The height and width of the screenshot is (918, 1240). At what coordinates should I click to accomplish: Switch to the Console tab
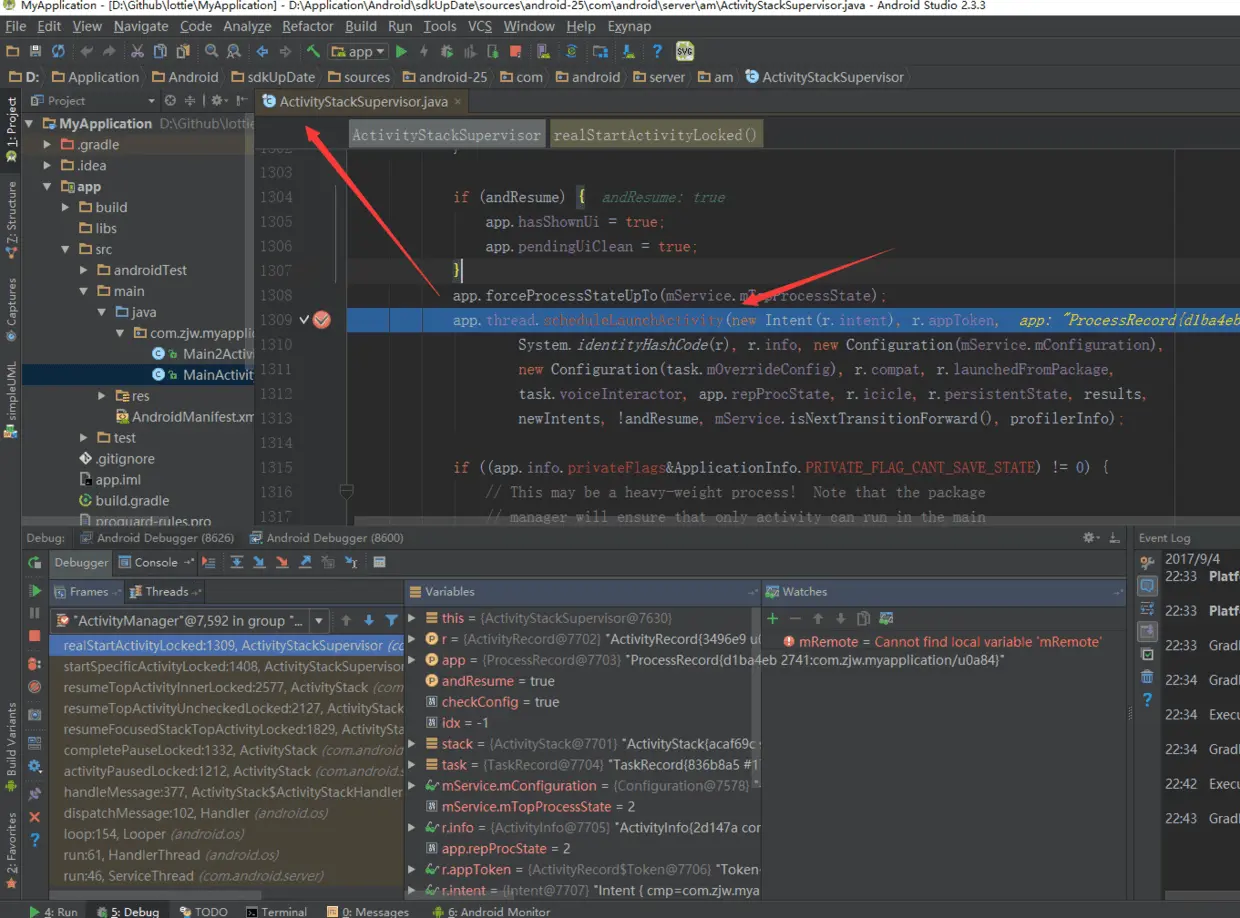click(155, 563)
